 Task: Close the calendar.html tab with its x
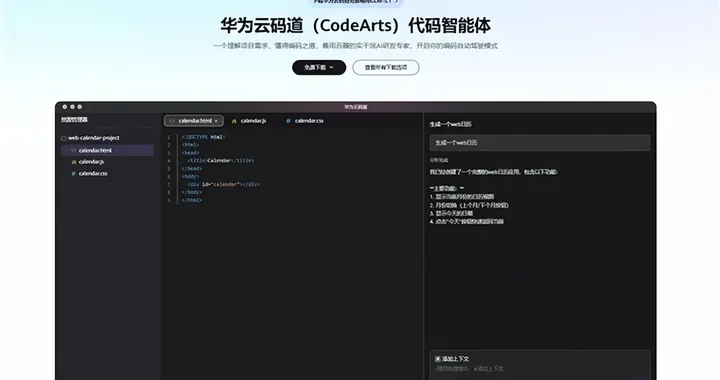(x=216, y=121)
